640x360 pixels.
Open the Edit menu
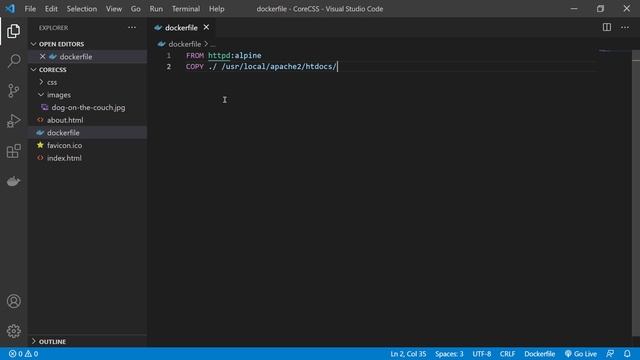coord(51,9)
